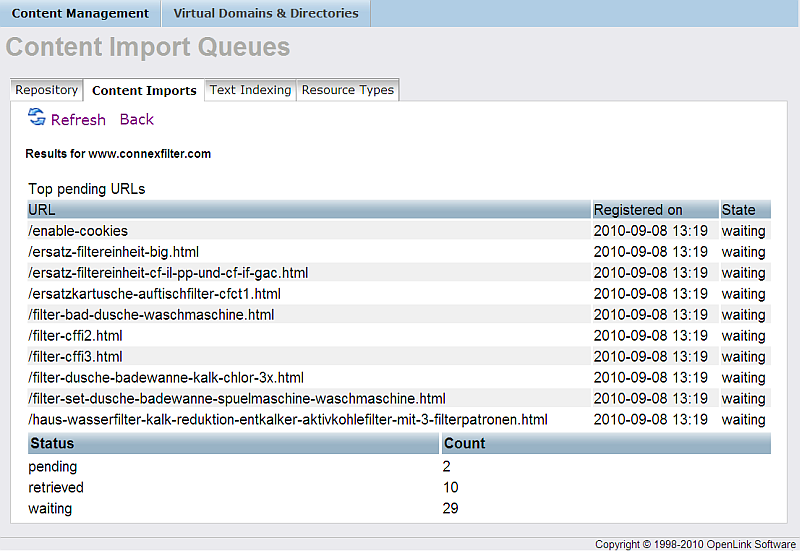Click the State column header
Viewport: 800px width, 551px height.
(739, 210)
